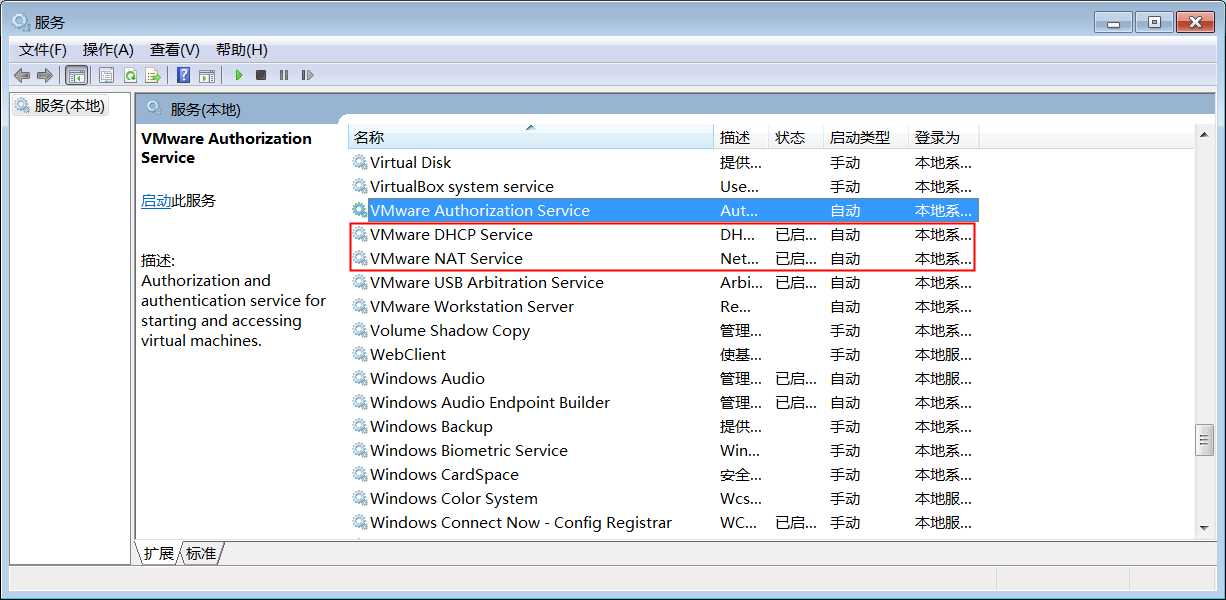Sort by the 登录为 column header
The height and width of the screenshot is (600, 1226).
[943, 137]
